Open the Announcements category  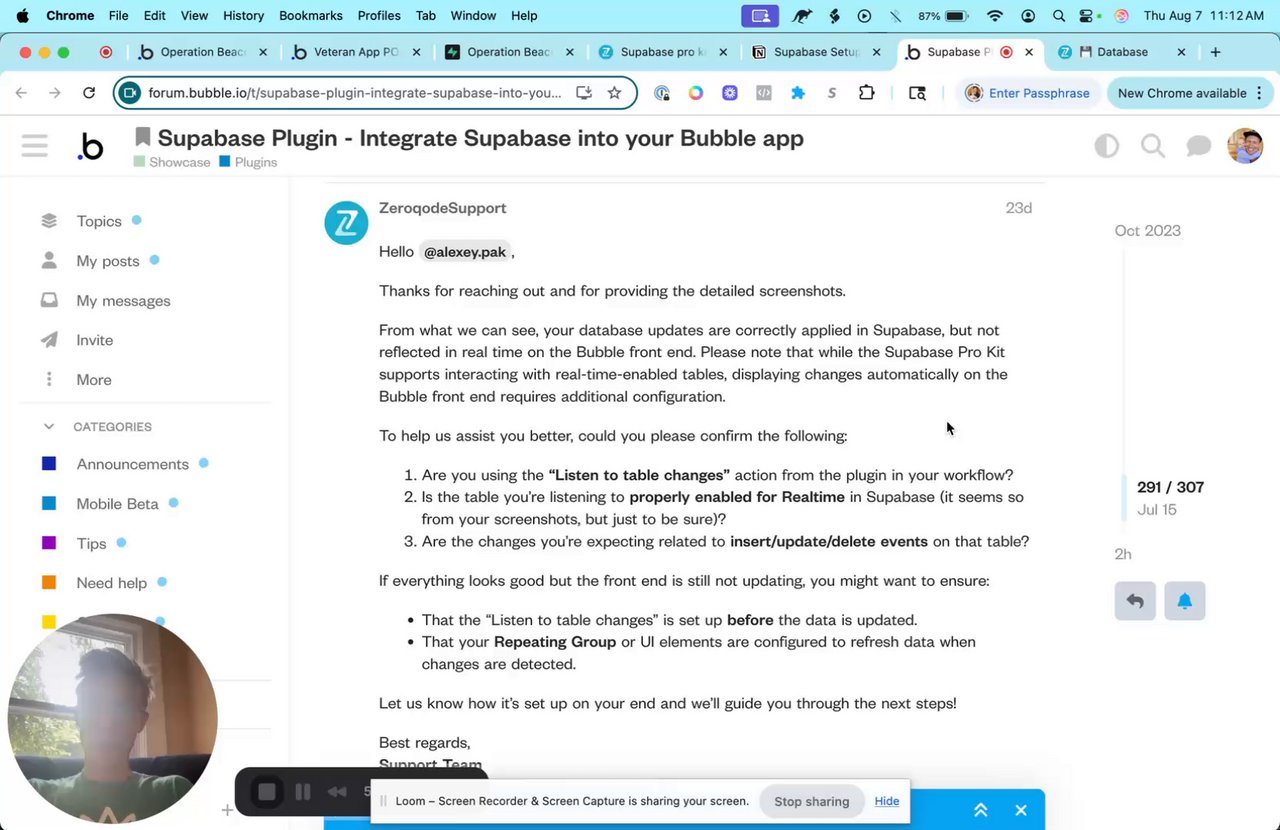pyautogui.click(x=132, y=464)
